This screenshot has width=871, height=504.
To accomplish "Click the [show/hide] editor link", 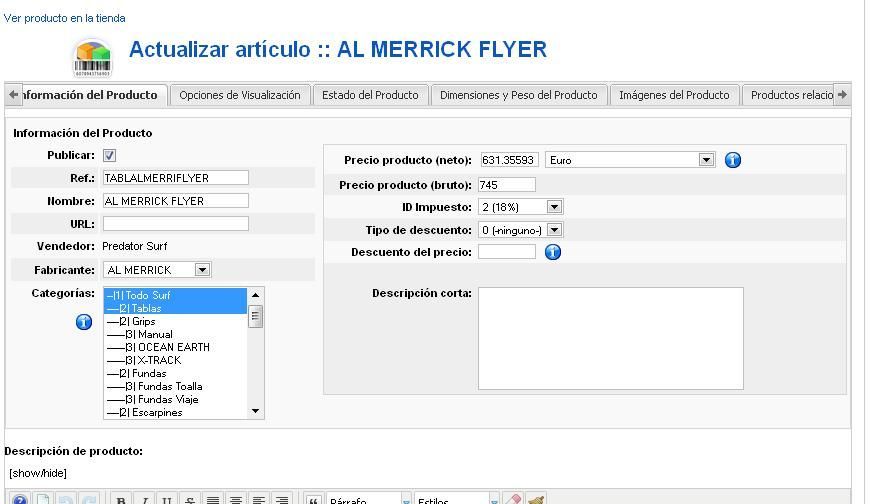I will pyautogui.click(x=38, y=473).
